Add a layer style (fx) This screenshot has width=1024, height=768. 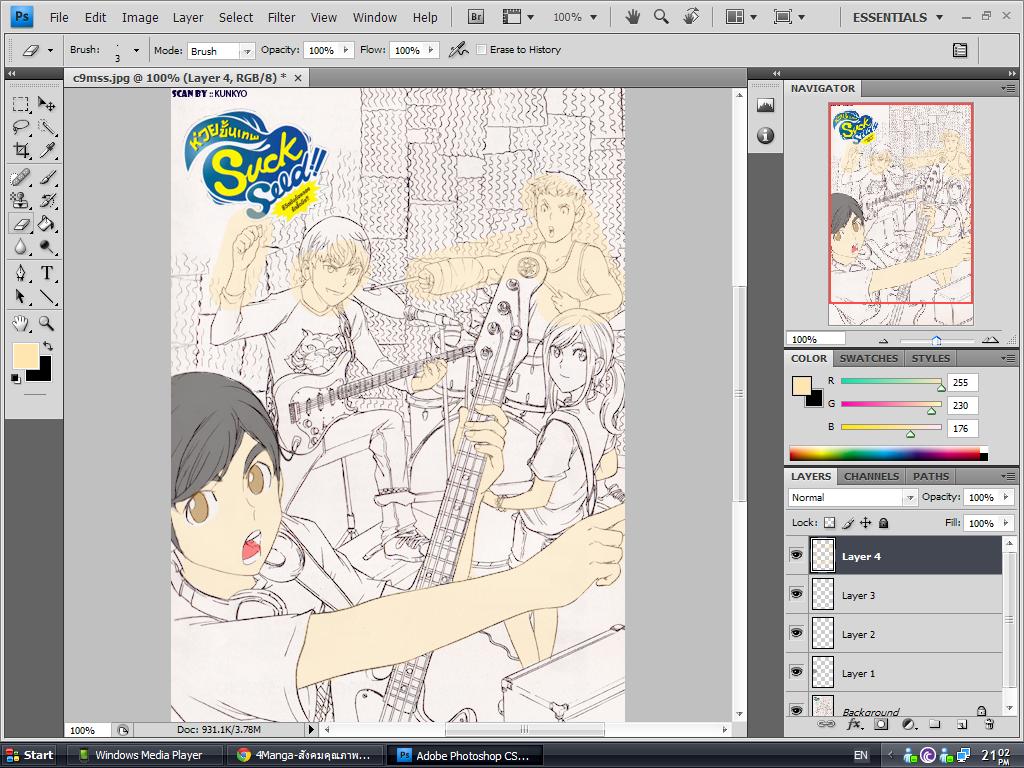click(854, 724)
